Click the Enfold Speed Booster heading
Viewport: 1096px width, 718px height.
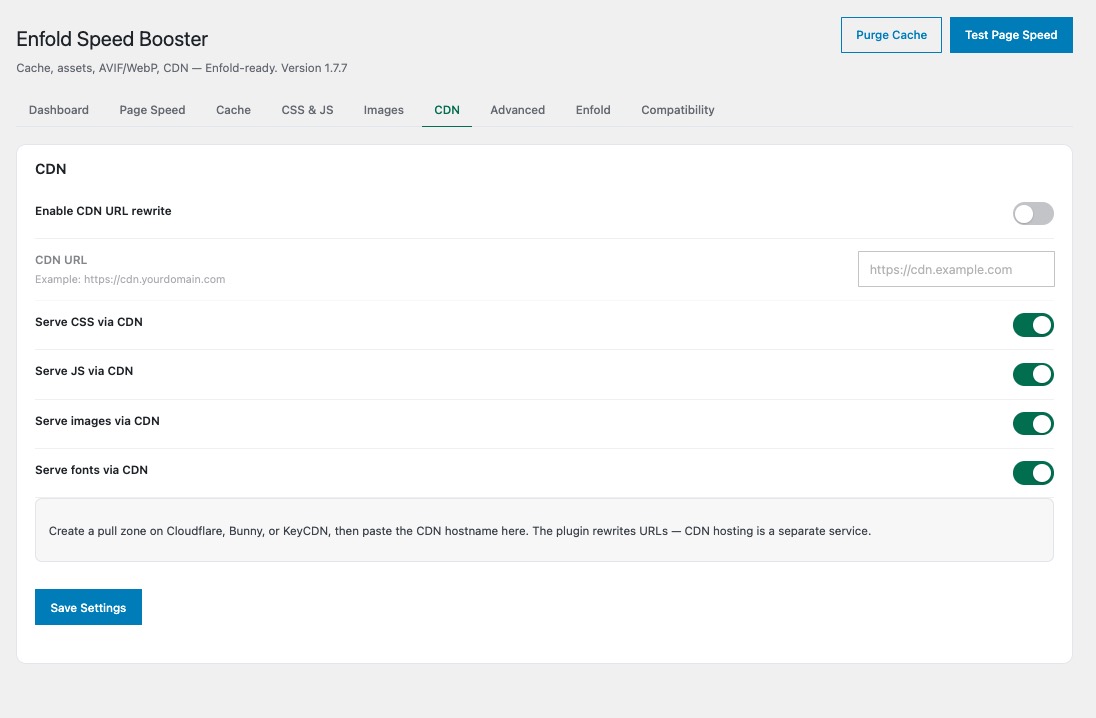coord(112,39)
